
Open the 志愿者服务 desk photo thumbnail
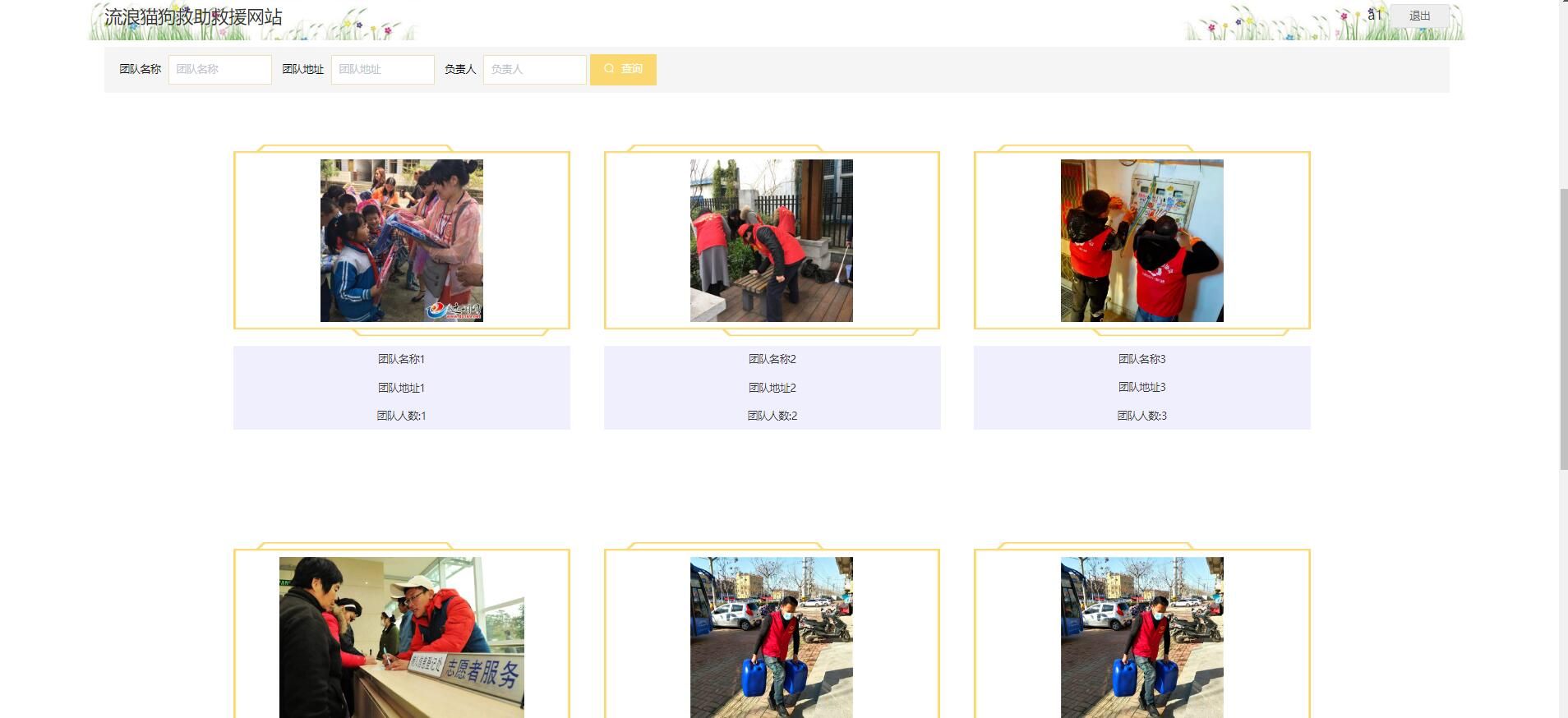coord(402,637)
